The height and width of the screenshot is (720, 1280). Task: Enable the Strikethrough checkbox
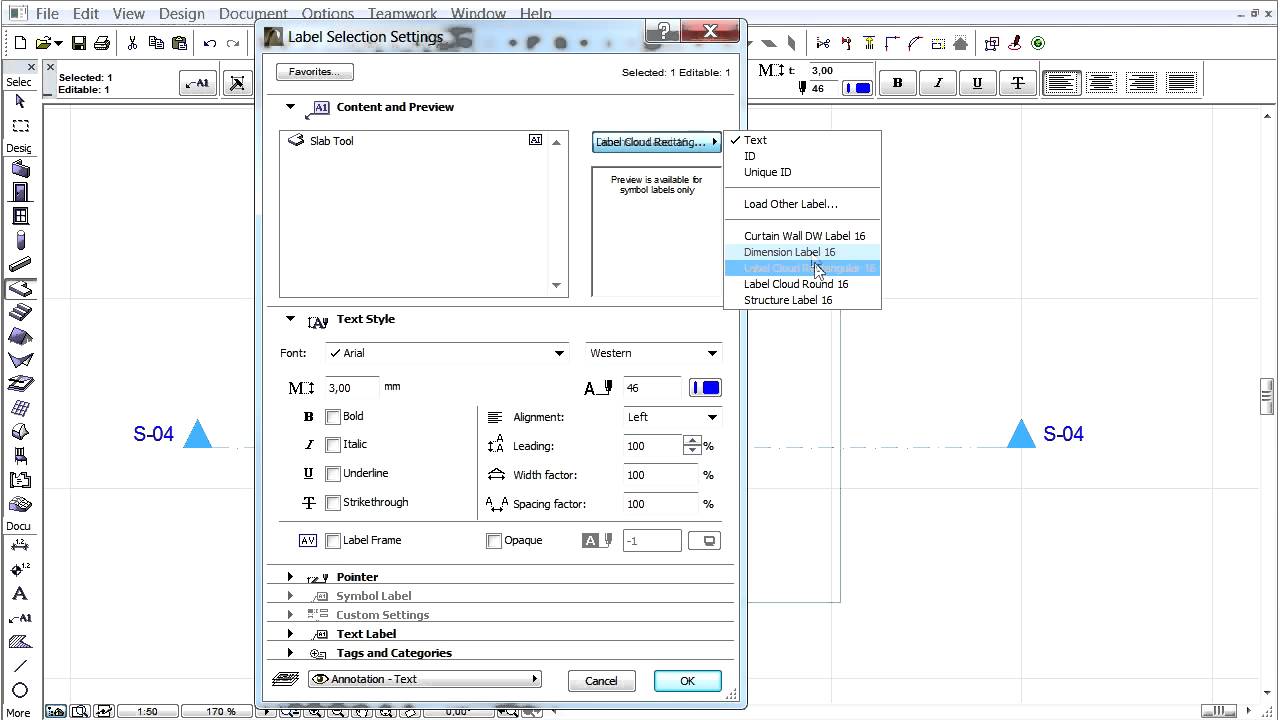(333, 503)
